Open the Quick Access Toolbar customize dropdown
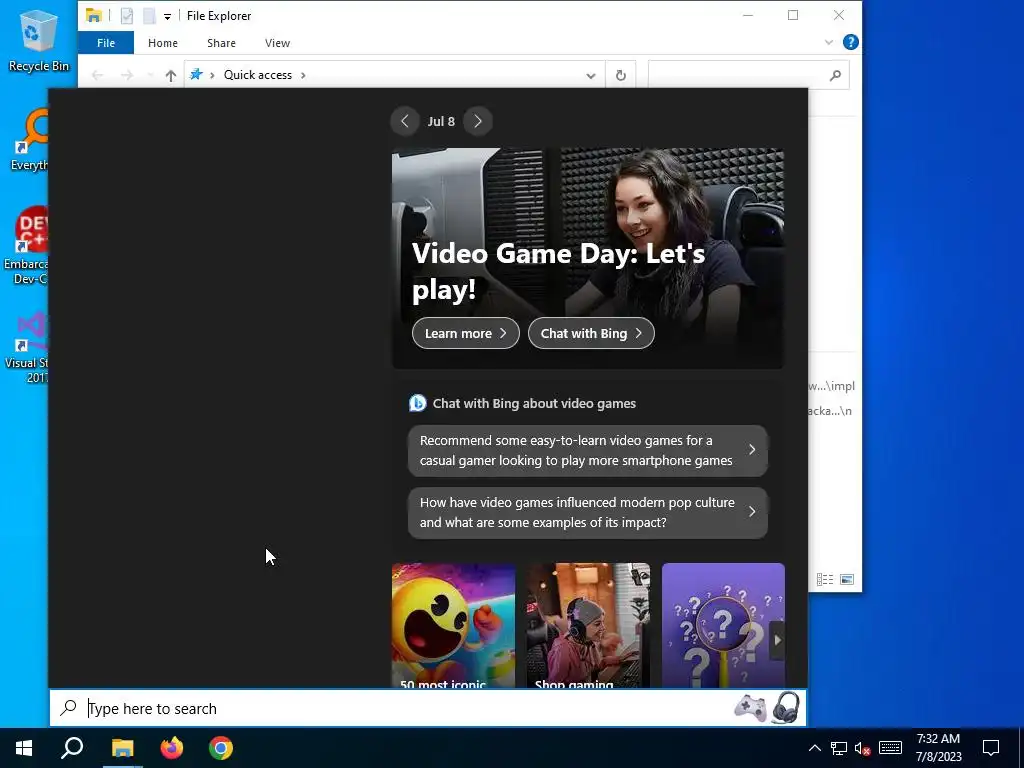The width and height of the screenshot is (1024, 768). coord(167,16)
